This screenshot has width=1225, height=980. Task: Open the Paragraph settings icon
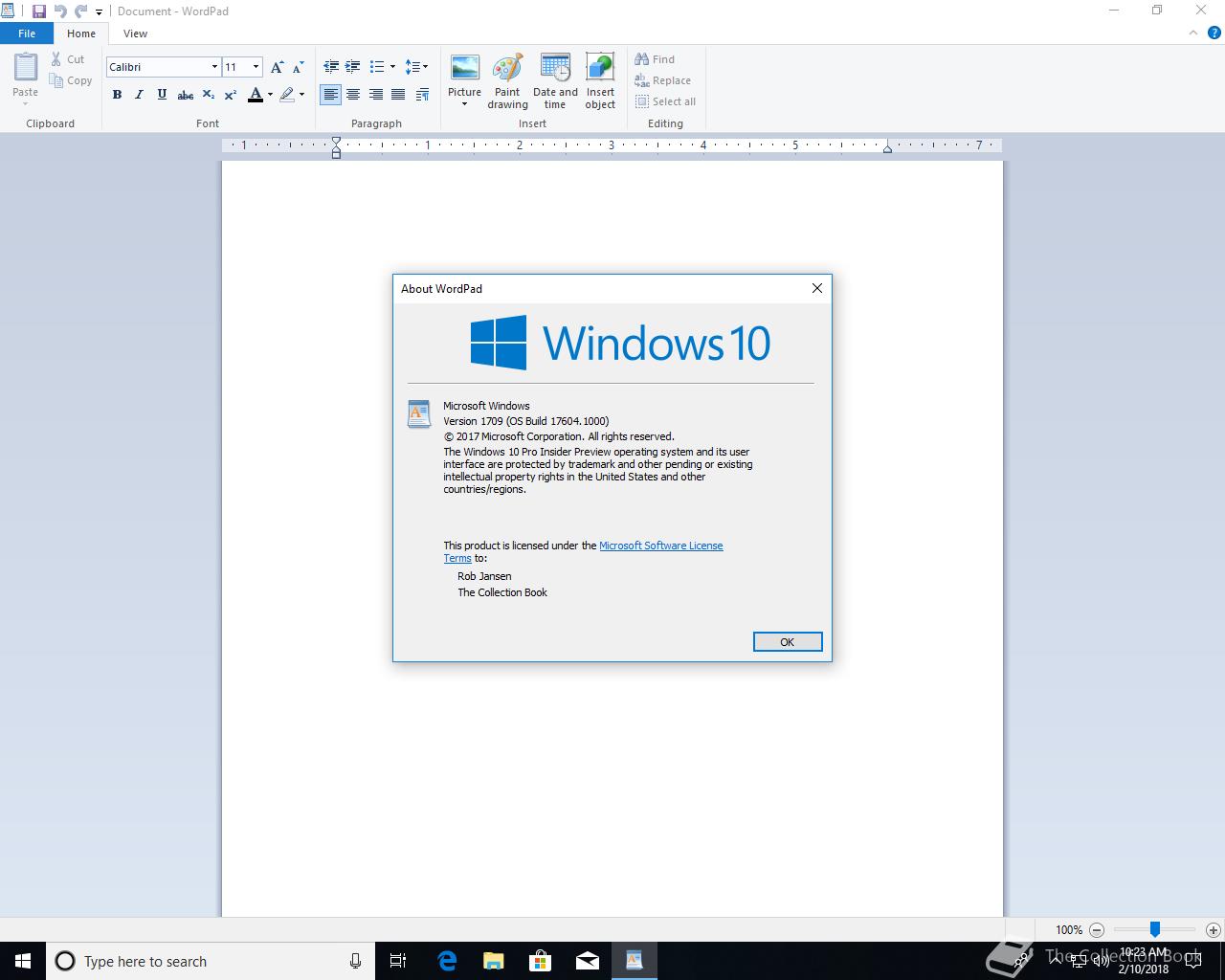click(422, 95)
